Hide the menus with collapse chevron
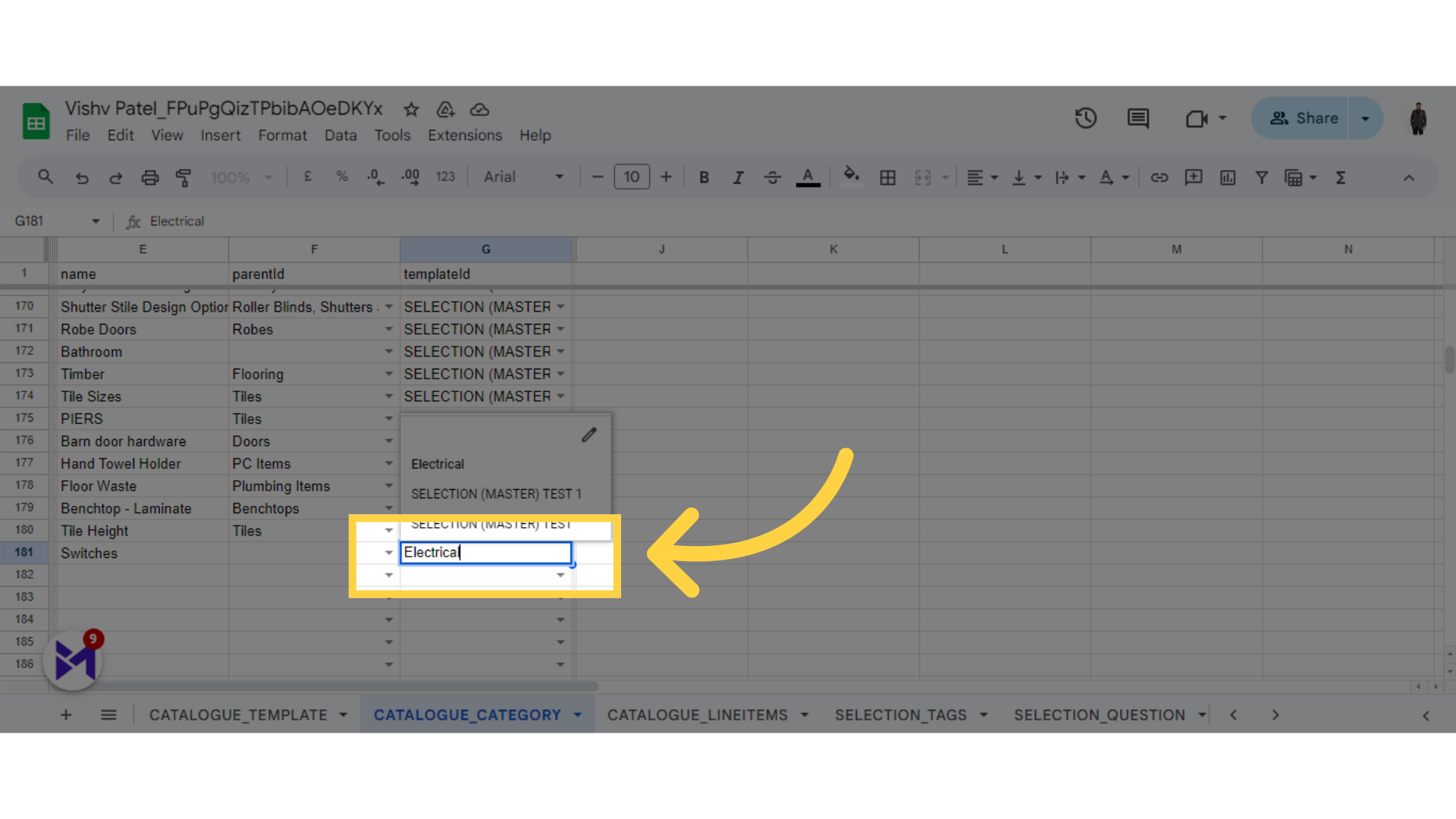 (1409, 177)
